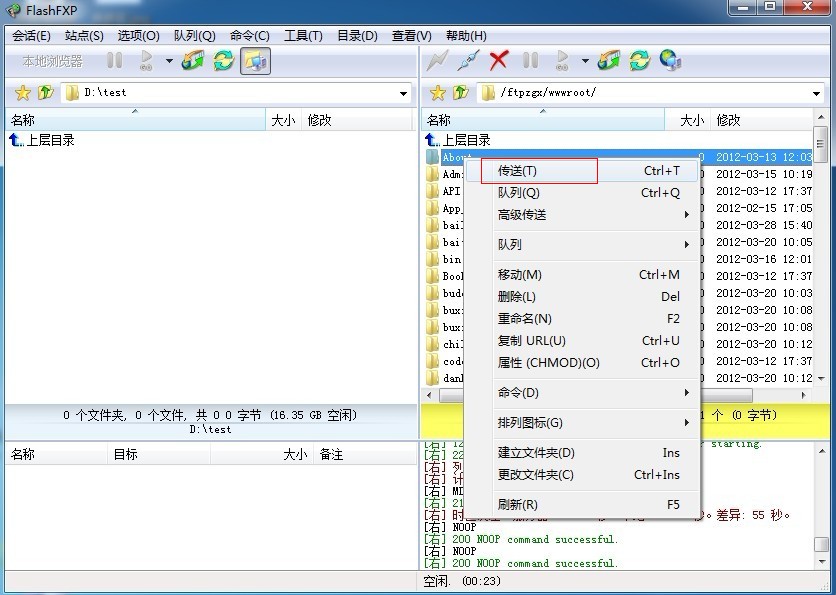Open bookmarks star icon beside D:\test path
Image resolution: width=836 pixels, height=595 pixels.
[22, 93]
